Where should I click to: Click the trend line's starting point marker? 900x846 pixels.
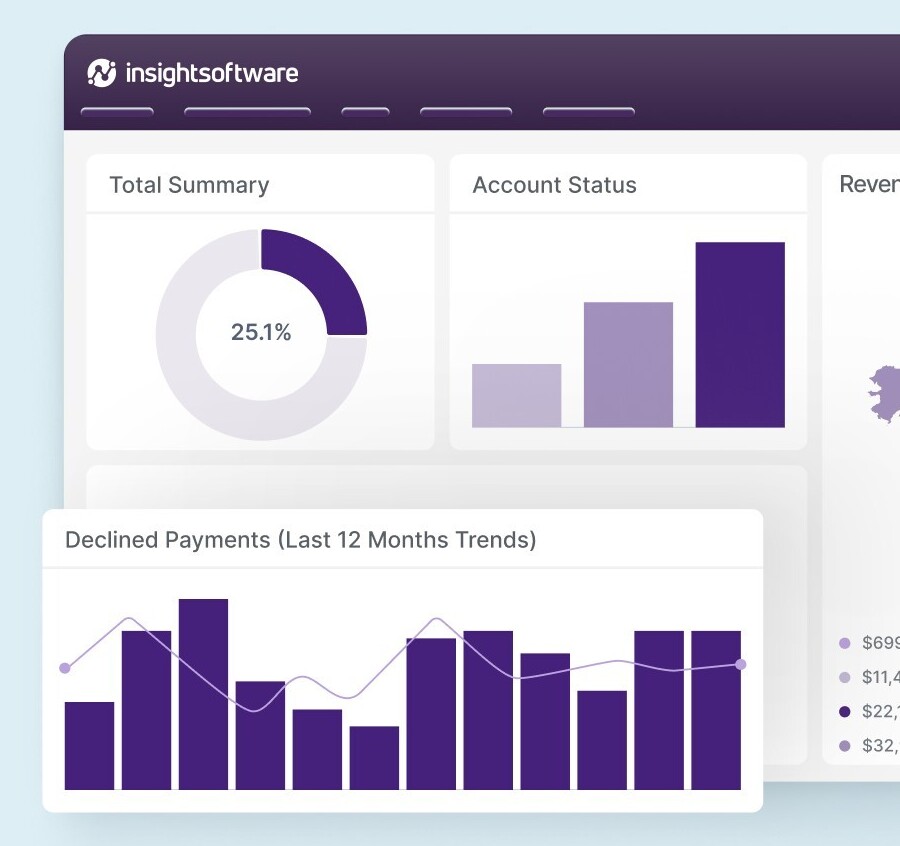[x=66, y=668]
